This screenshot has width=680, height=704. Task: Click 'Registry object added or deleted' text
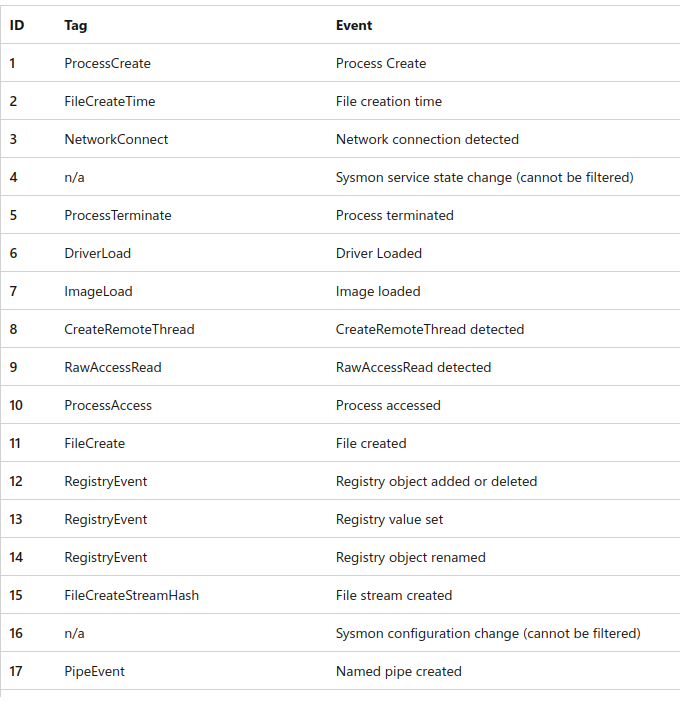436,481
